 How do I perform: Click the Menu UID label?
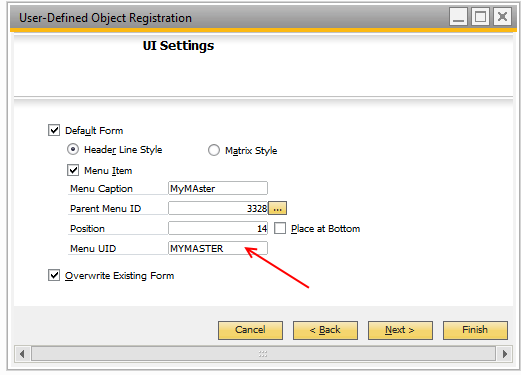[x=93, y=249]
